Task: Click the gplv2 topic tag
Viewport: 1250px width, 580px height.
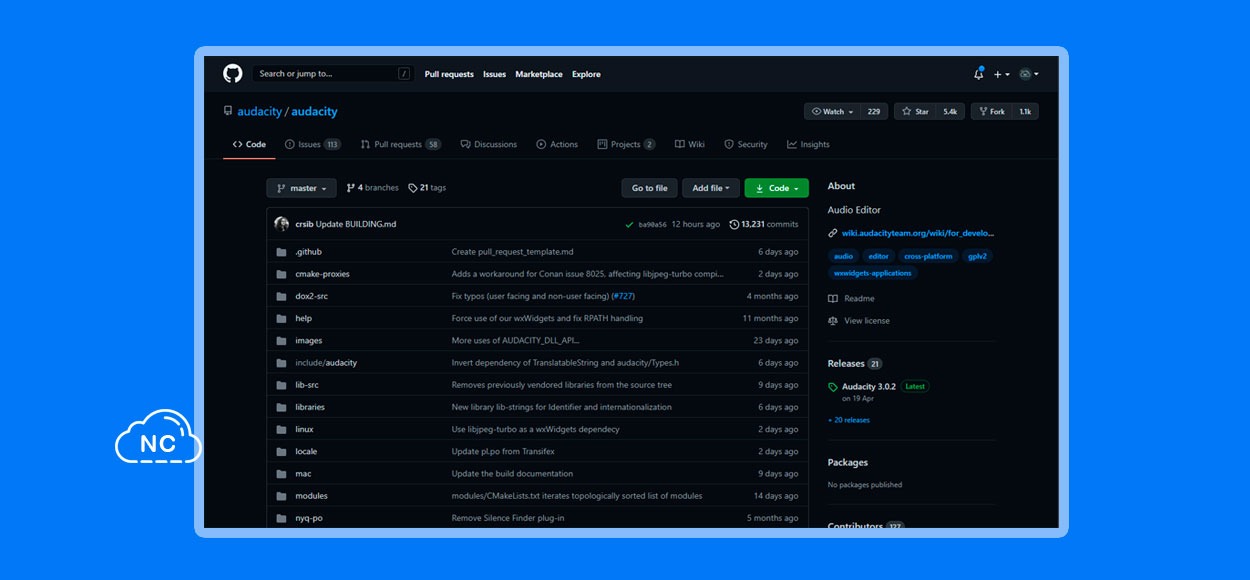Action: (x=977, y=256)
